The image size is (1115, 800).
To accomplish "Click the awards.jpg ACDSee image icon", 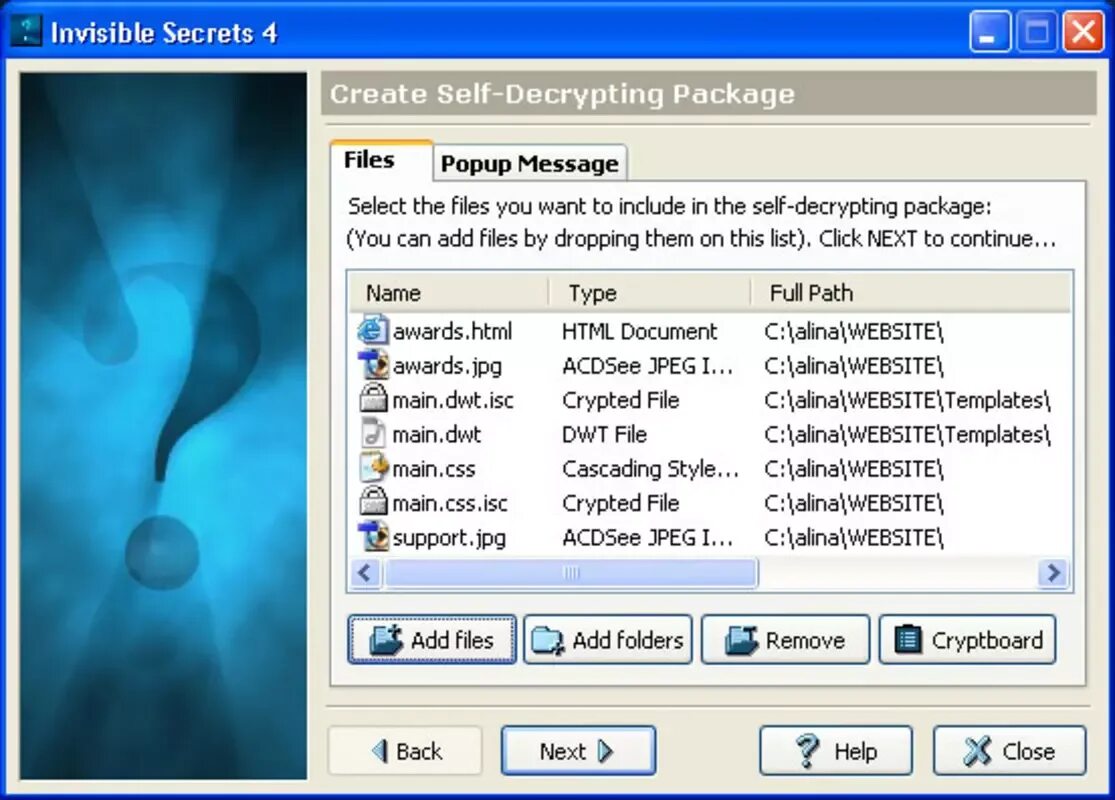I will (373, 366).
